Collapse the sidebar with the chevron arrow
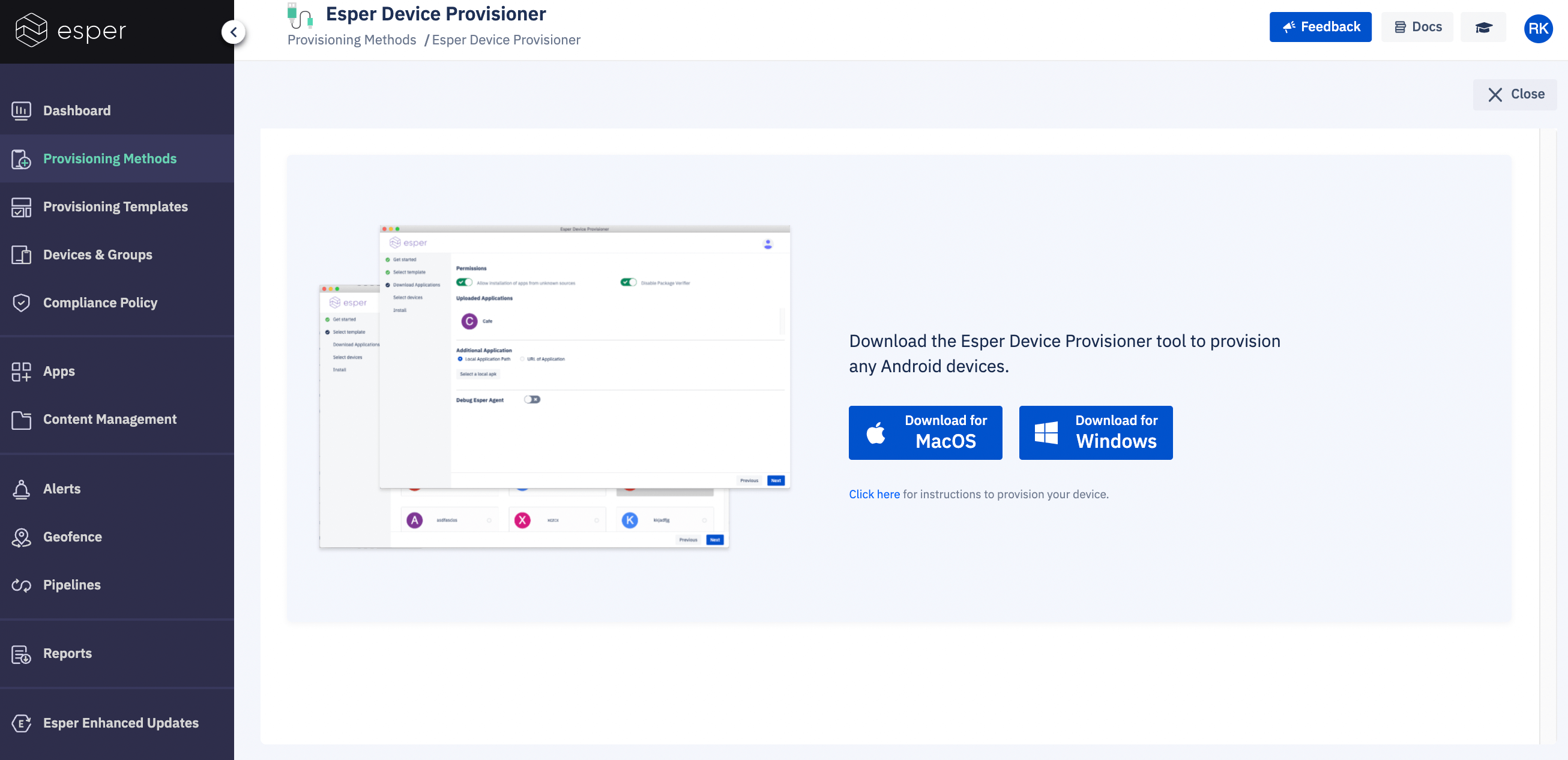Image resolution: width=1568 pixels, height=760 pixels. 233,32
